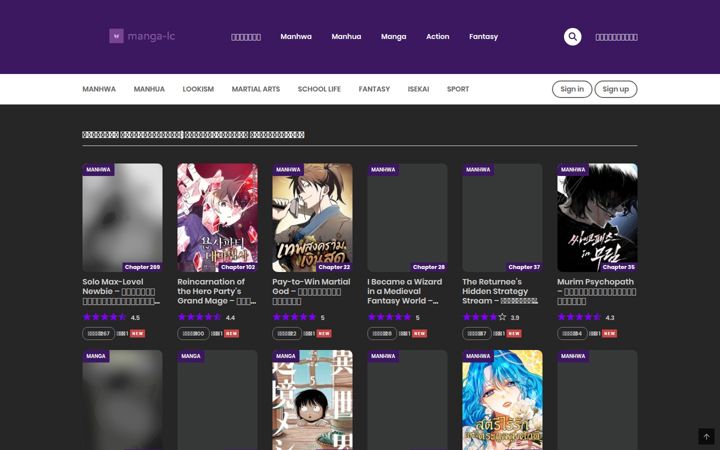Image resolution: width=720 pixels, height=450 pixels.
Task: Click Pay-to-Win Martial God title link
Action: pos(311,291)
